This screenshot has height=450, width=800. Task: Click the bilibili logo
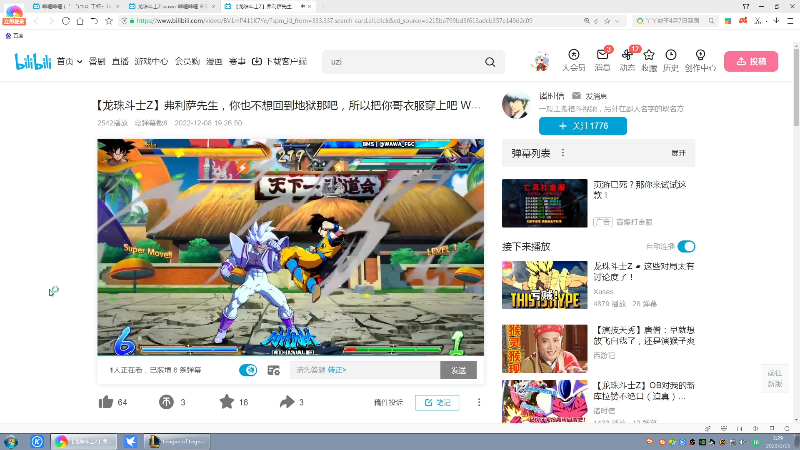(x=33, y=62)
